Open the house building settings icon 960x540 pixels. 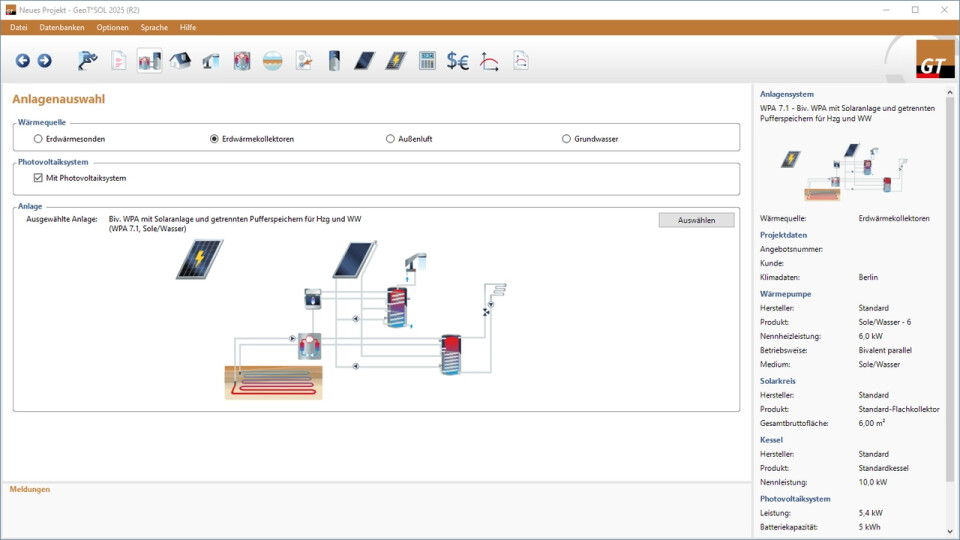tap(180, 61)
